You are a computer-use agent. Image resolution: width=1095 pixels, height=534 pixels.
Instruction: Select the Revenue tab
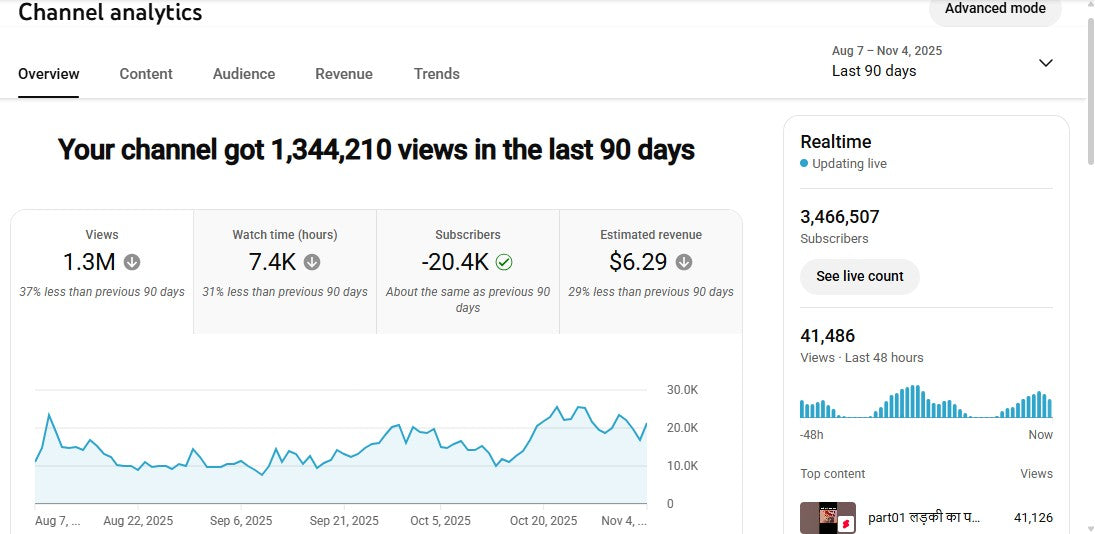(x=344, y=74)
